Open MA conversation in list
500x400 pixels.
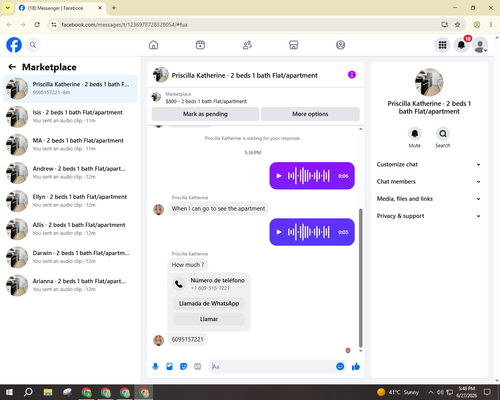coord(70,145)
